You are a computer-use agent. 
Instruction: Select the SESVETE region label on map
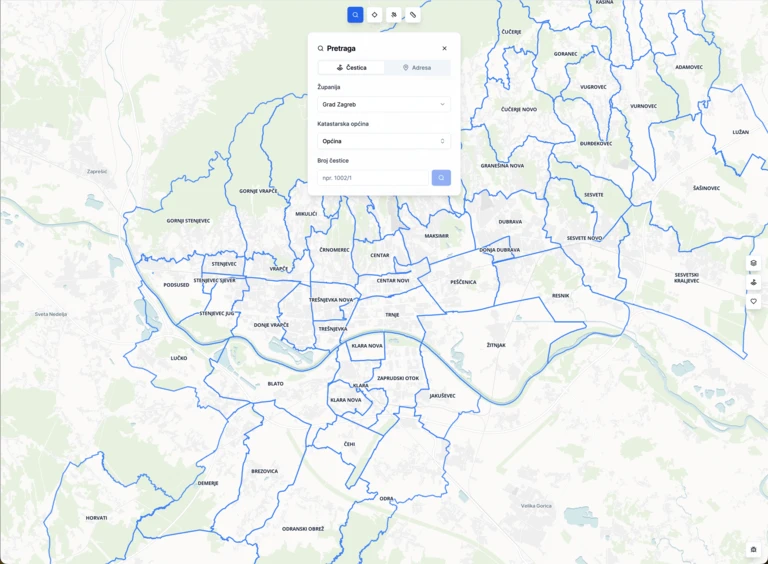point(594,194)
